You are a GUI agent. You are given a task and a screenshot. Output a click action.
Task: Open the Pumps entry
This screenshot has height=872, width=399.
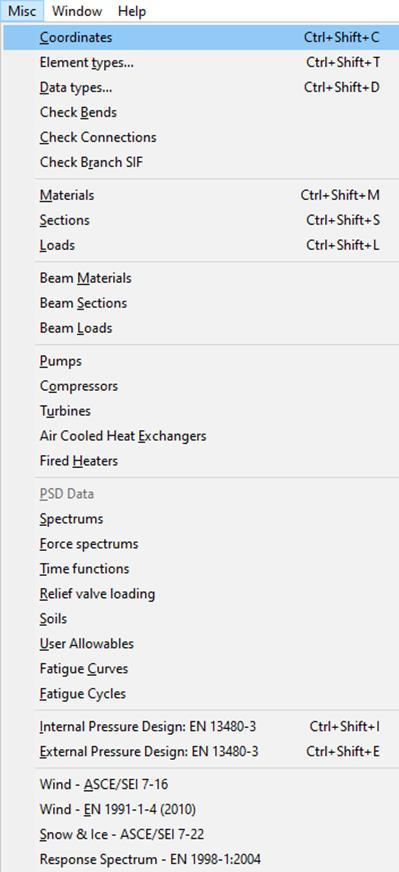201,361
